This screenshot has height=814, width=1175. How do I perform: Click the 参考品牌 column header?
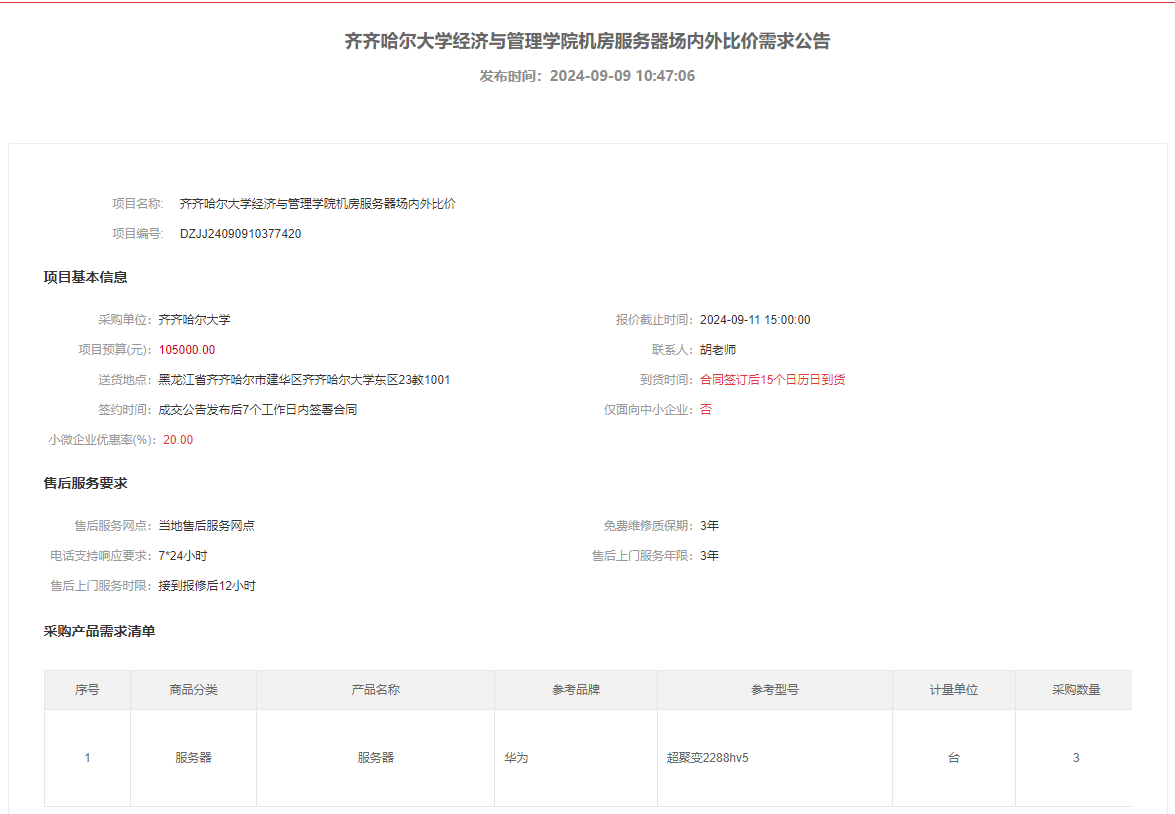(x=576, y=690)
